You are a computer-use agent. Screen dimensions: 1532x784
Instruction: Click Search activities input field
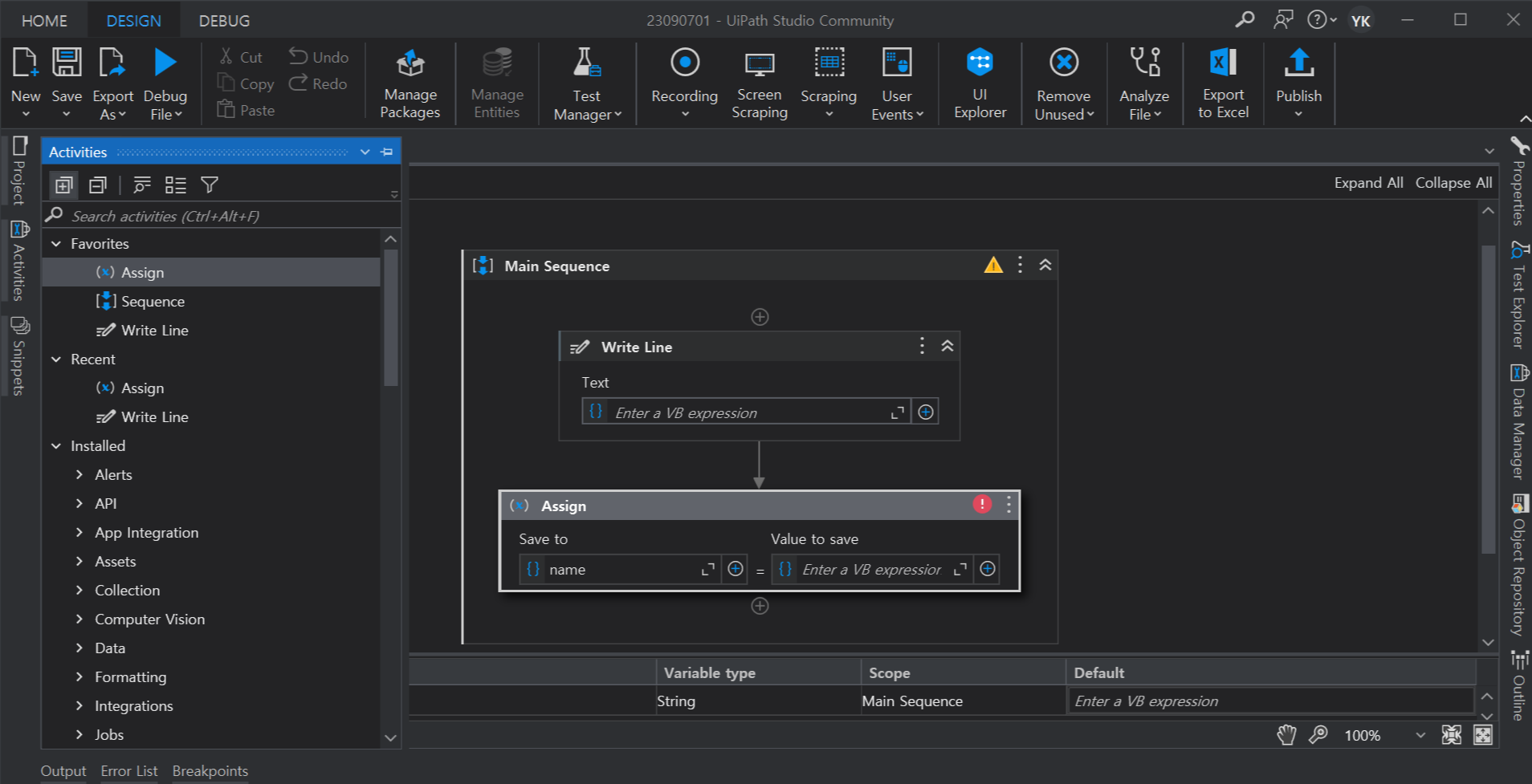221,216
